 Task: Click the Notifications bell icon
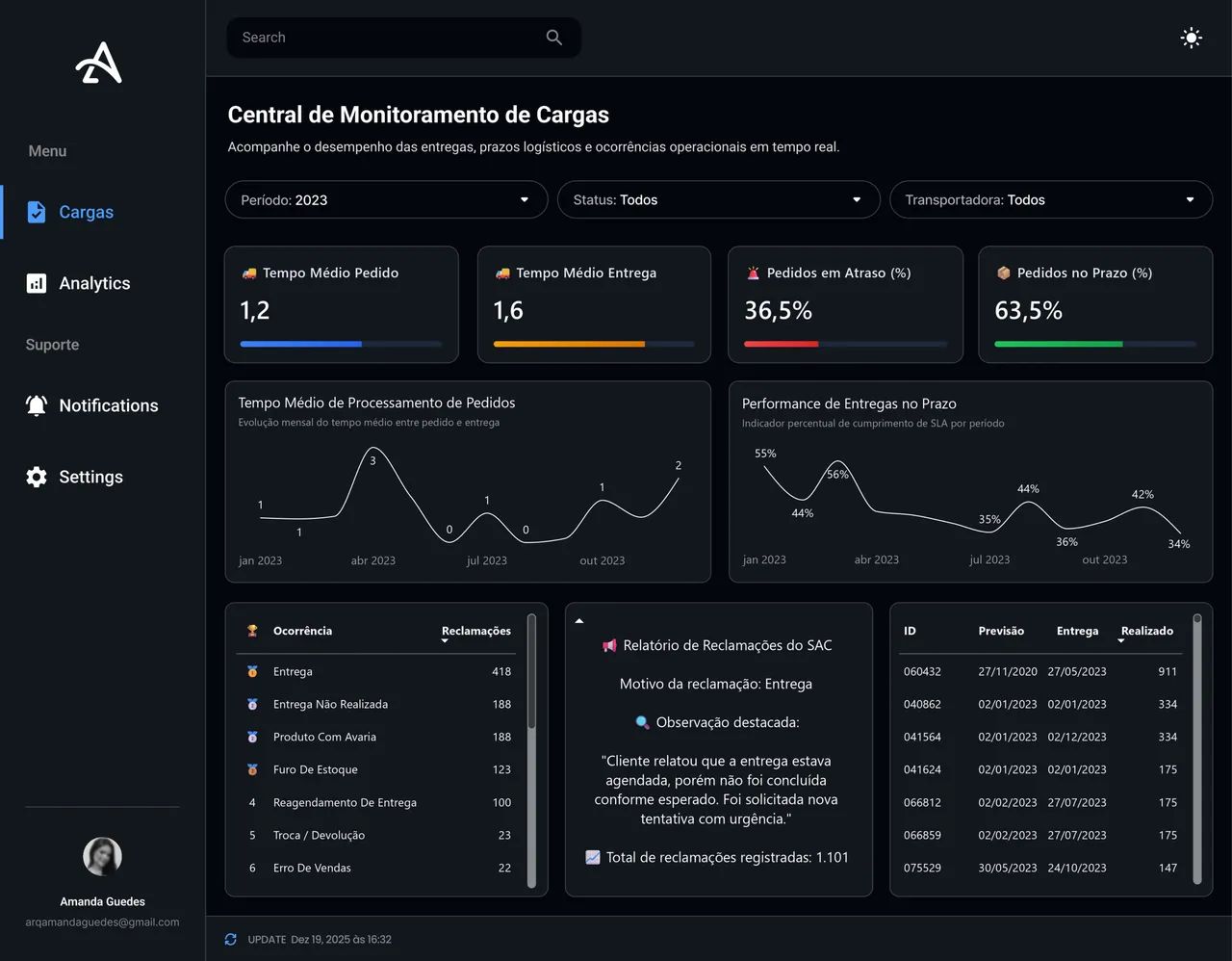tap(37, 405)
